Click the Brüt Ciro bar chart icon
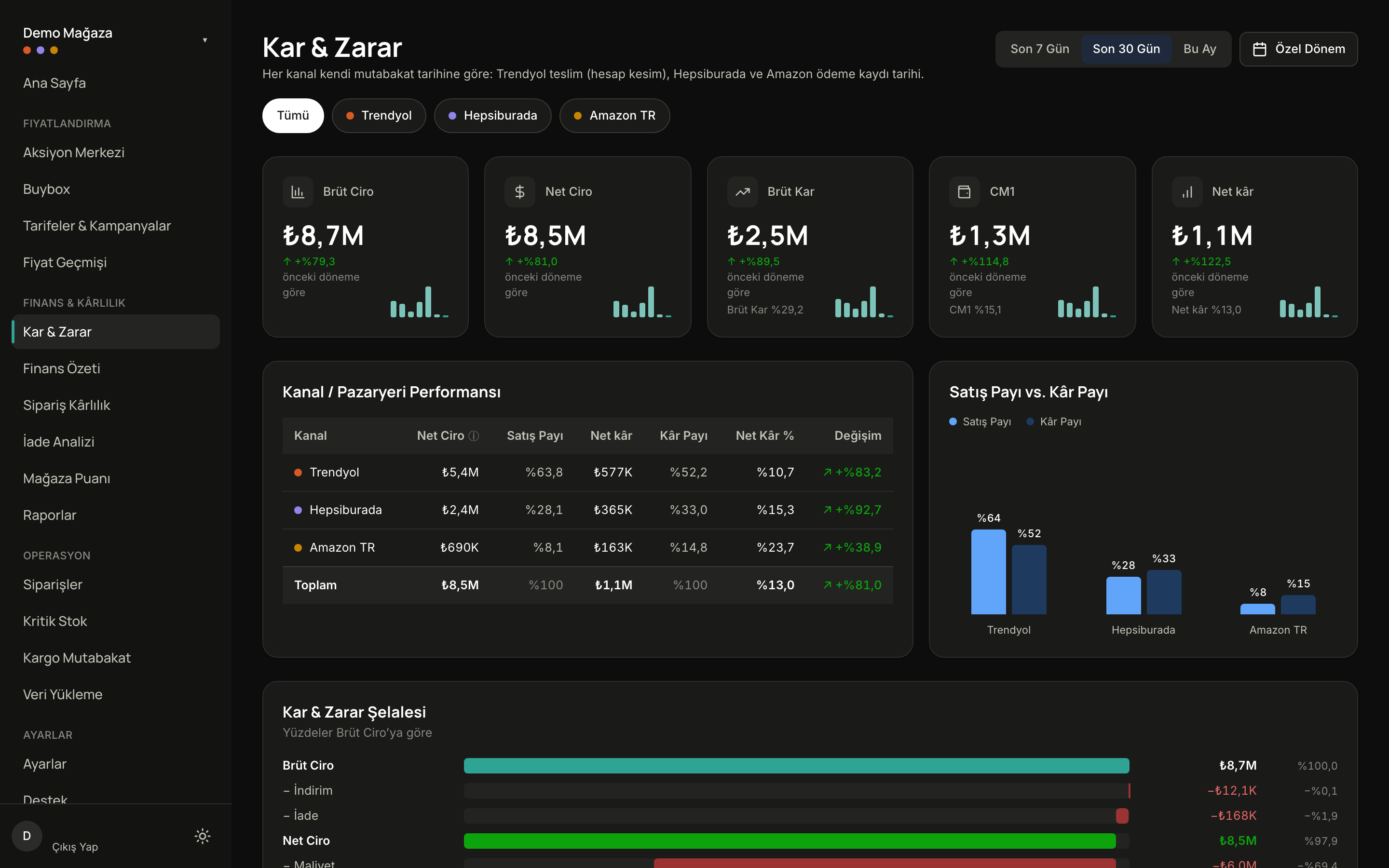The height and width of the screenshot is (868, 1389). [x=297, y=192]
